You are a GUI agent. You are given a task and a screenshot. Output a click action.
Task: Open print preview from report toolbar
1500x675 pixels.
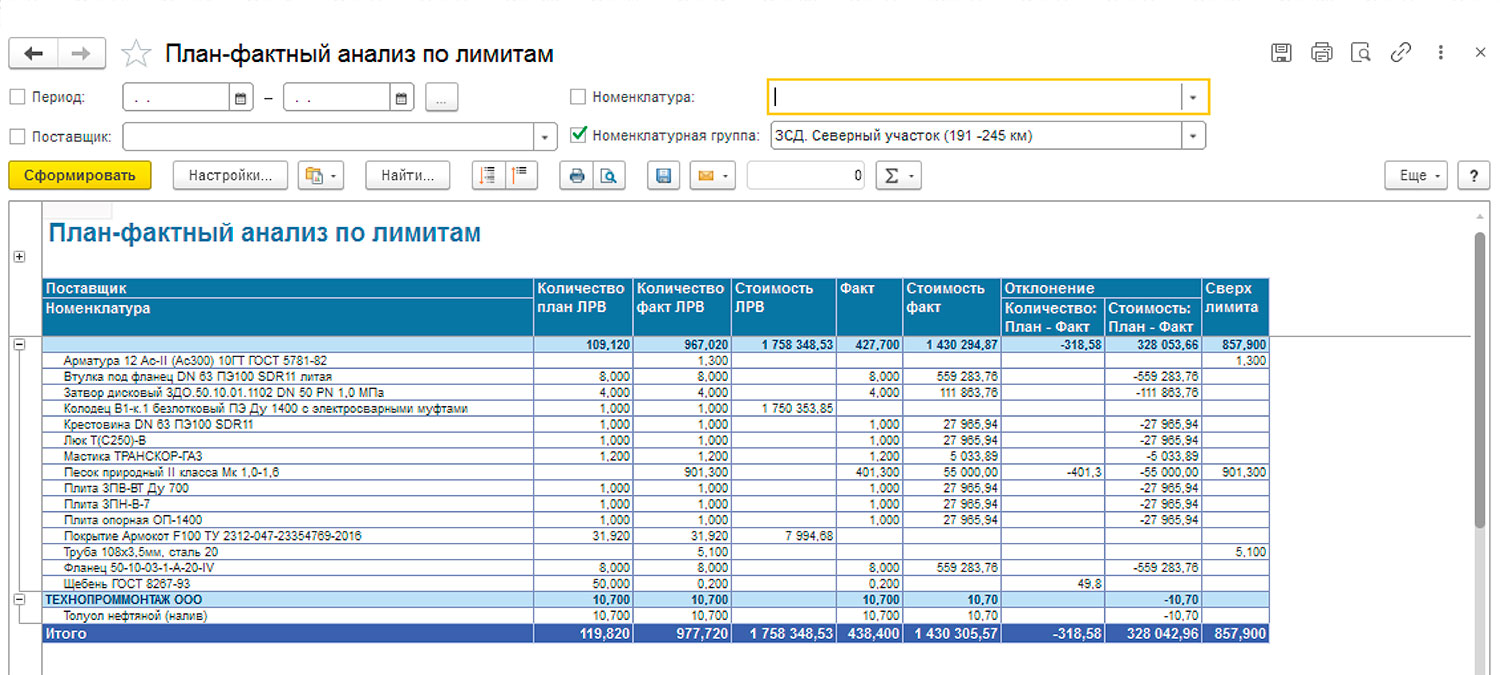click(607, 176)
